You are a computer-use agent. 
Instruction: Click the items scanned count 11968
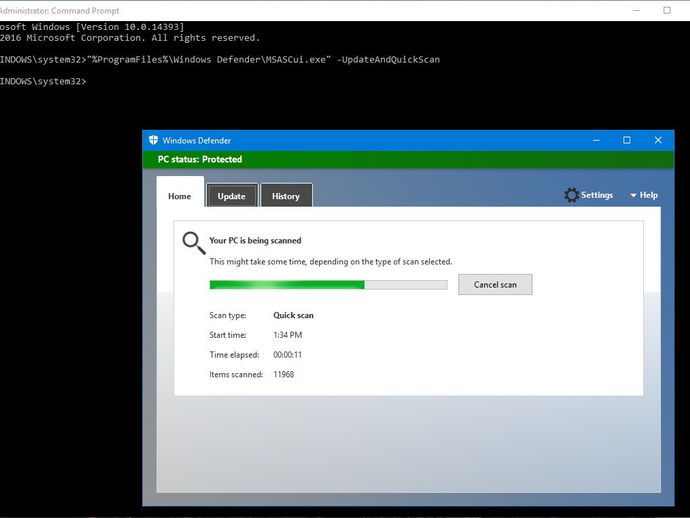(x=284, y=375)
